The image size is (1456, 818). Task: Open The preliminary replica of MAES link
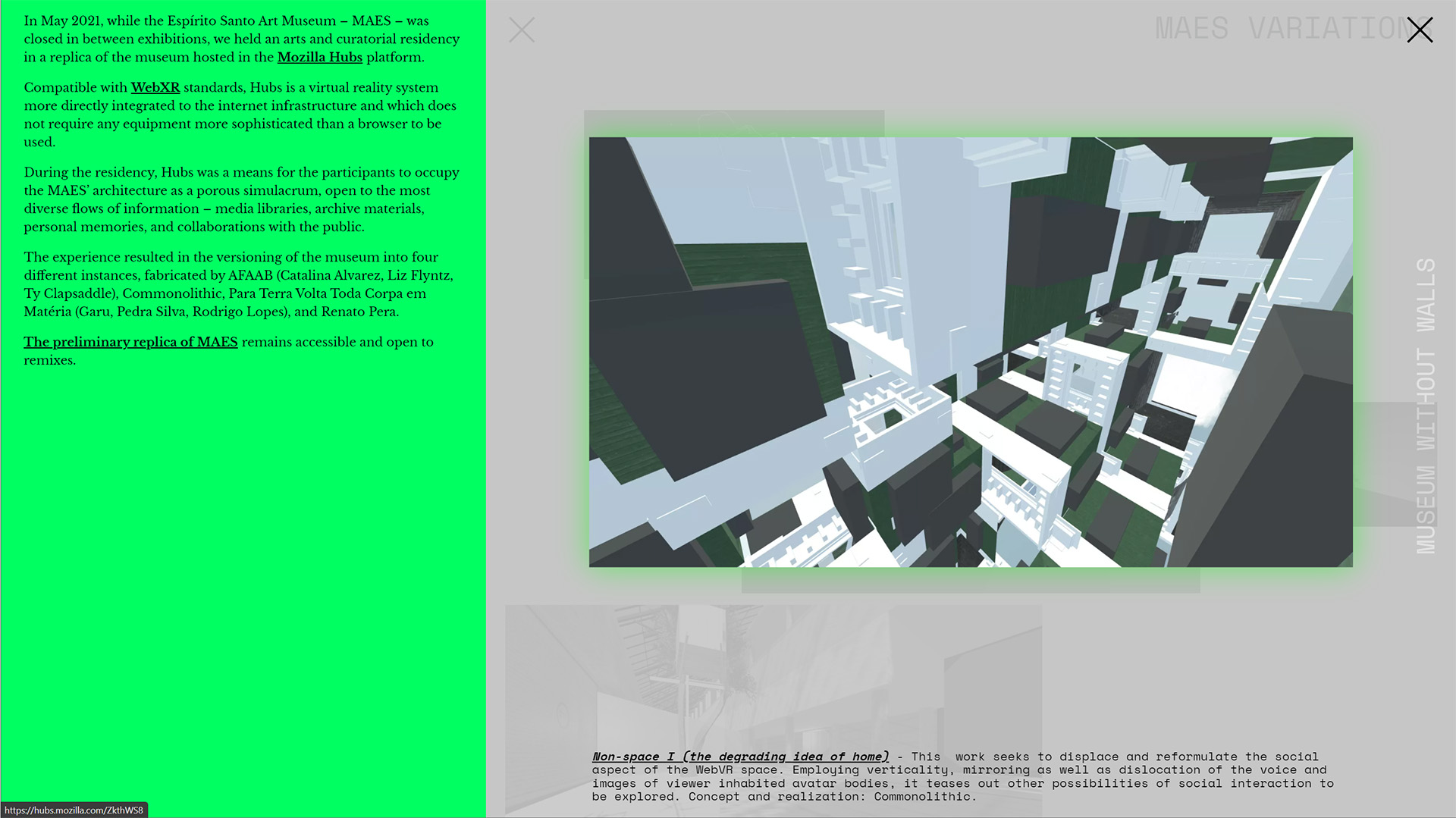click(130, 342)
